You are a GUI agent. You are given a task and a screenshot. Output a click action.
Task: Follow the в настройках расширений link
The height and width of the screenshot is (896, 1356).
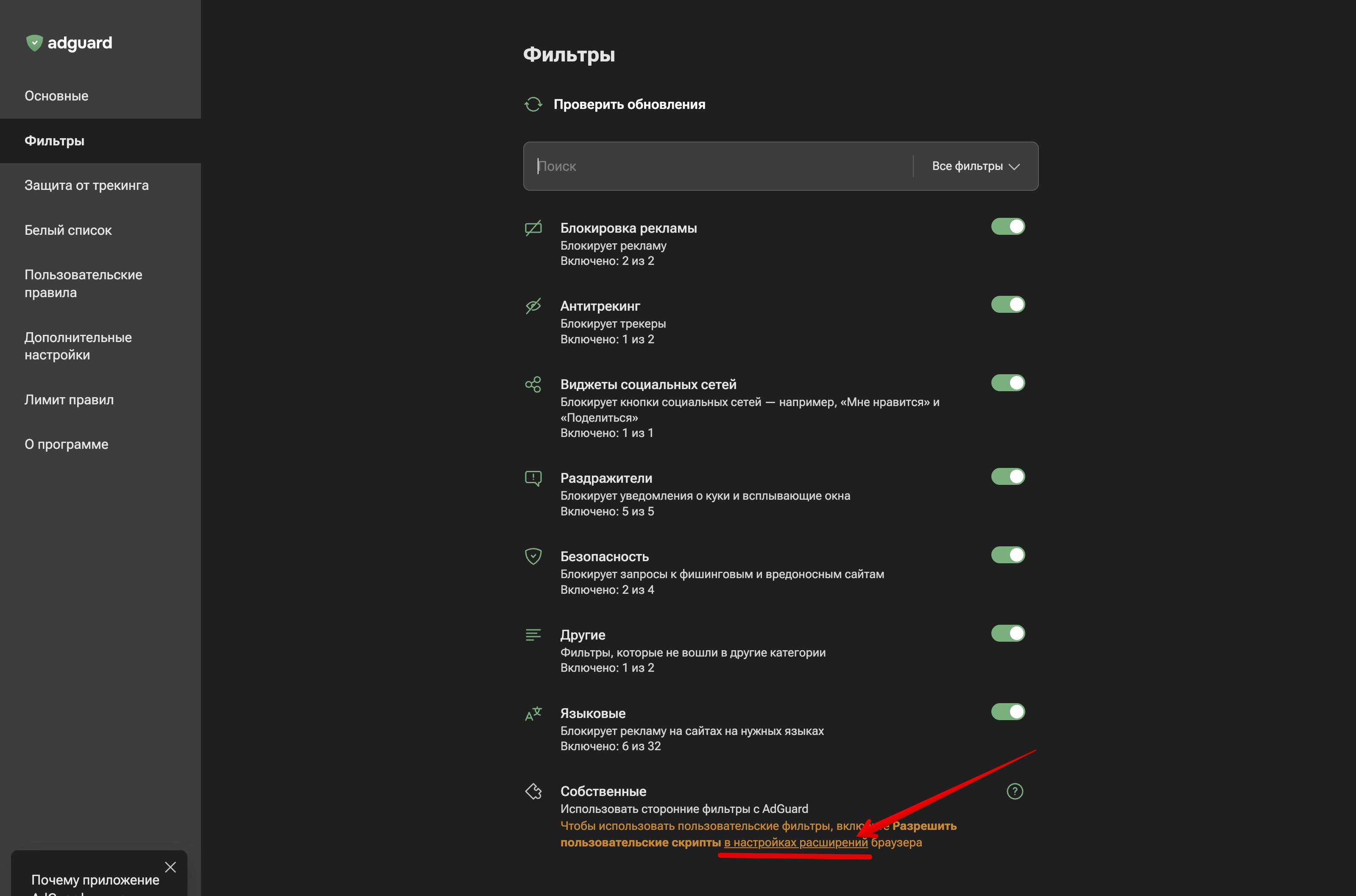tap(795, 842)
